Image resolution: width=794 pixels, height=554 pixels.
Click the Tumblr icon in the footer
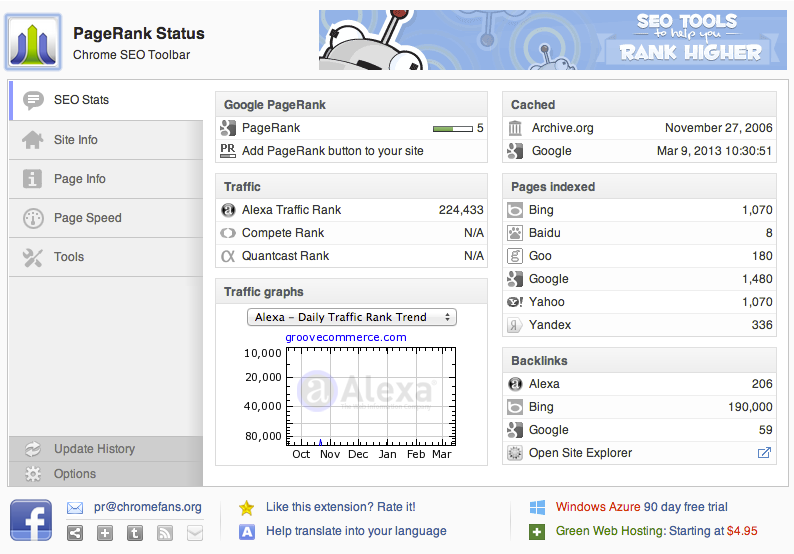pyautogui.click(x=135, y=533)
